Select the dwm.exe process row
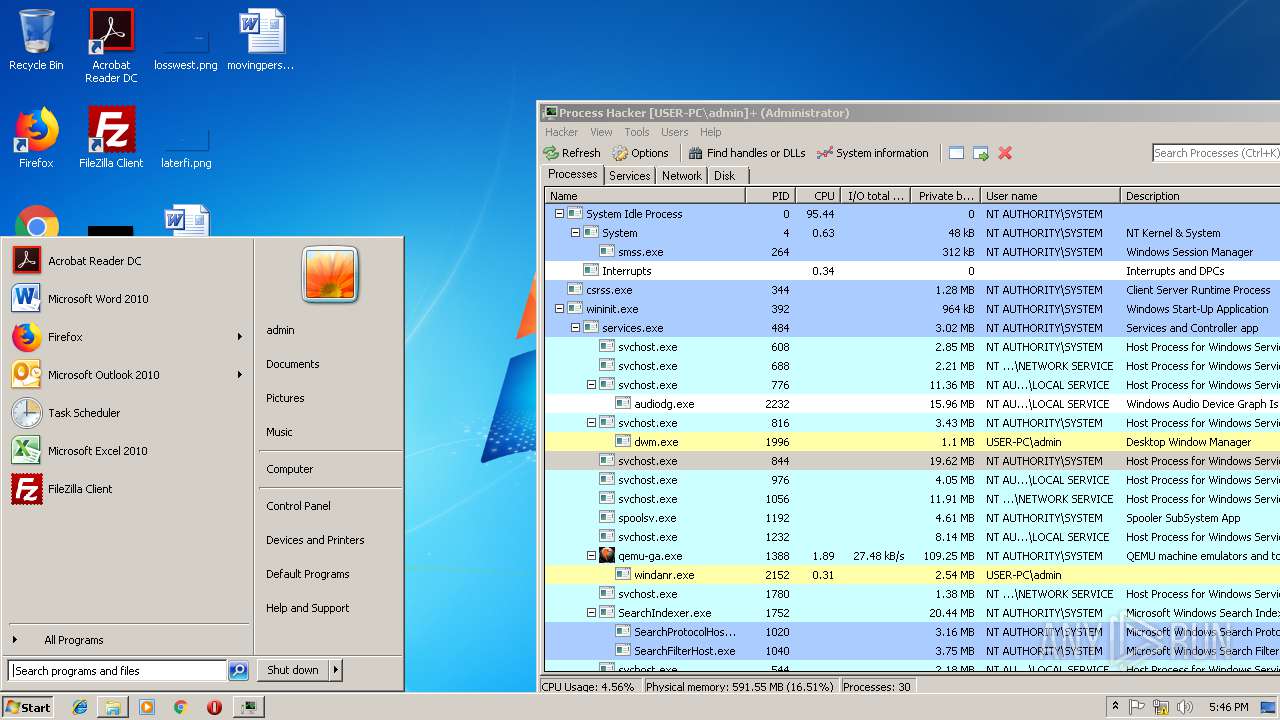 click(912, 442)
